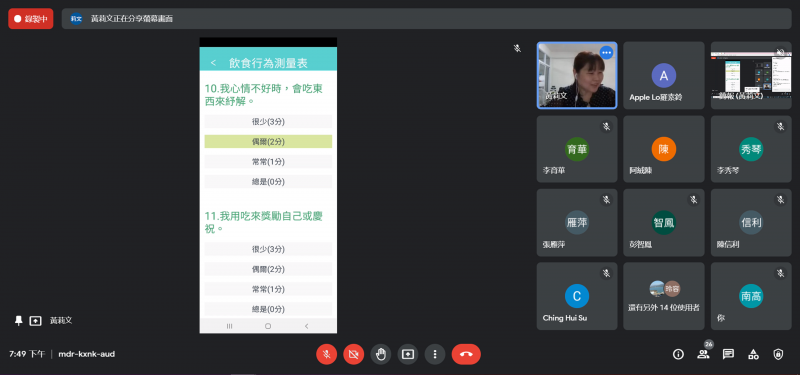Viewport: 800px width, 375px height.
Task: Click the muted mic icon on 李秀琴's tile
Action: [x=780, y=127]
